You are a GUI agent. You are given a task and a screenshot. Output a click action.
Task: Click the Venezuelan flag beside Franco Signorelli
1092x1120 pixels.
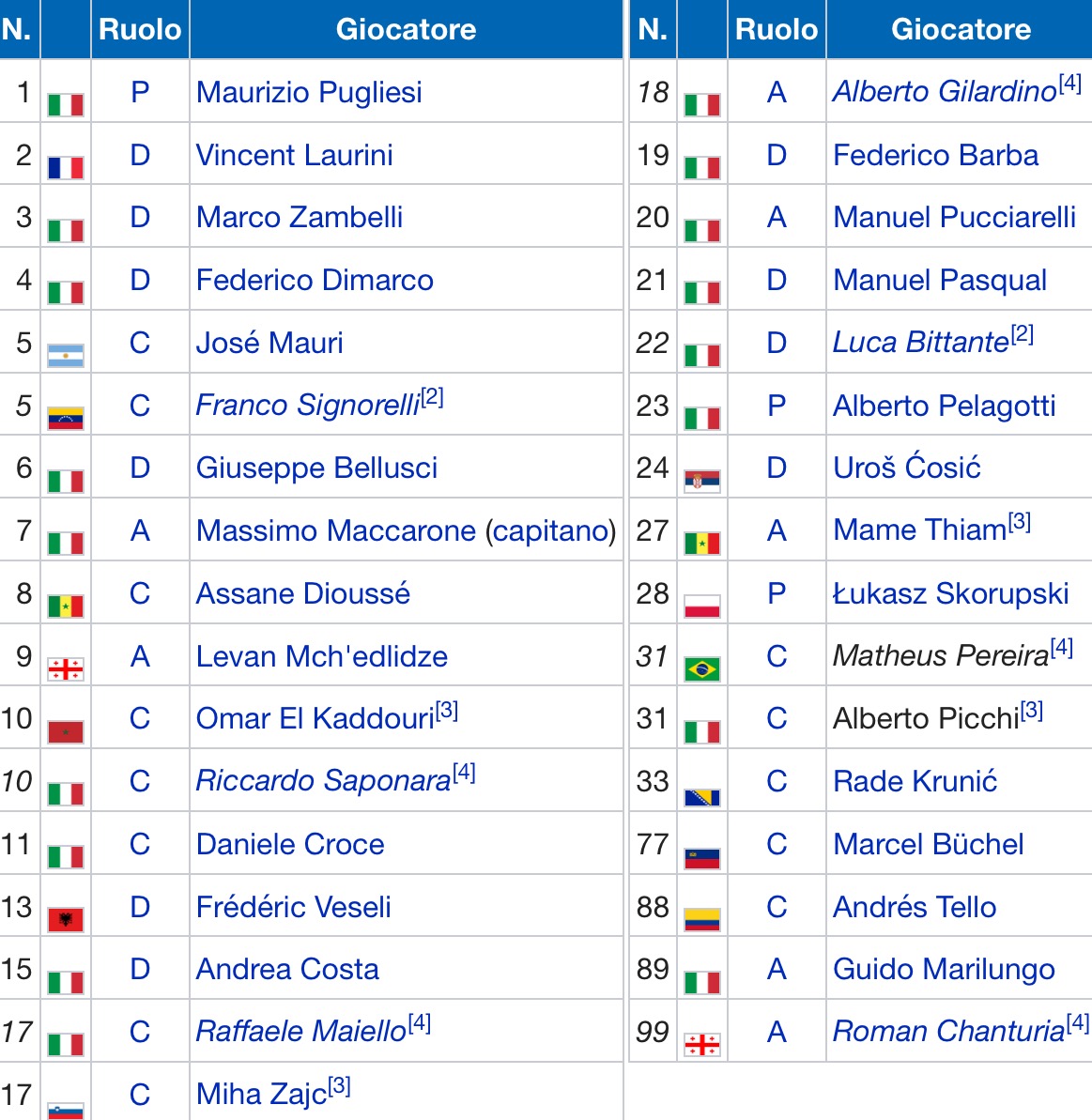[66, 418]
